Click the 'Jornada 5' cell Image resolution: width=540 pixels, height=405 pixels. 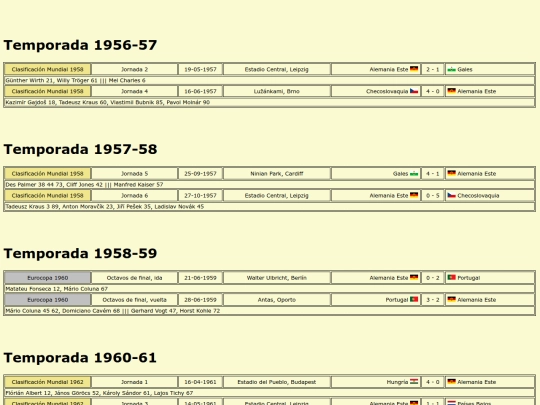(134, 174)
